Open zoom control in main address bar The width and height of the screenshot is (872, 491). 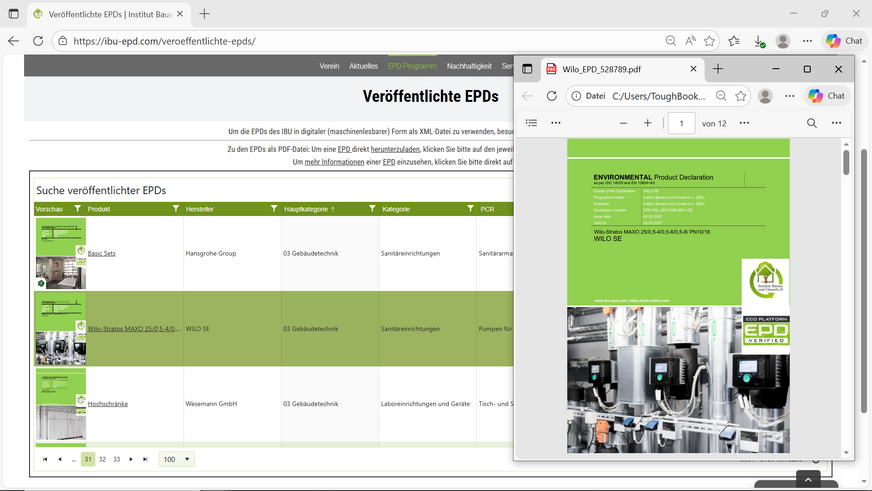pos(671,41)
